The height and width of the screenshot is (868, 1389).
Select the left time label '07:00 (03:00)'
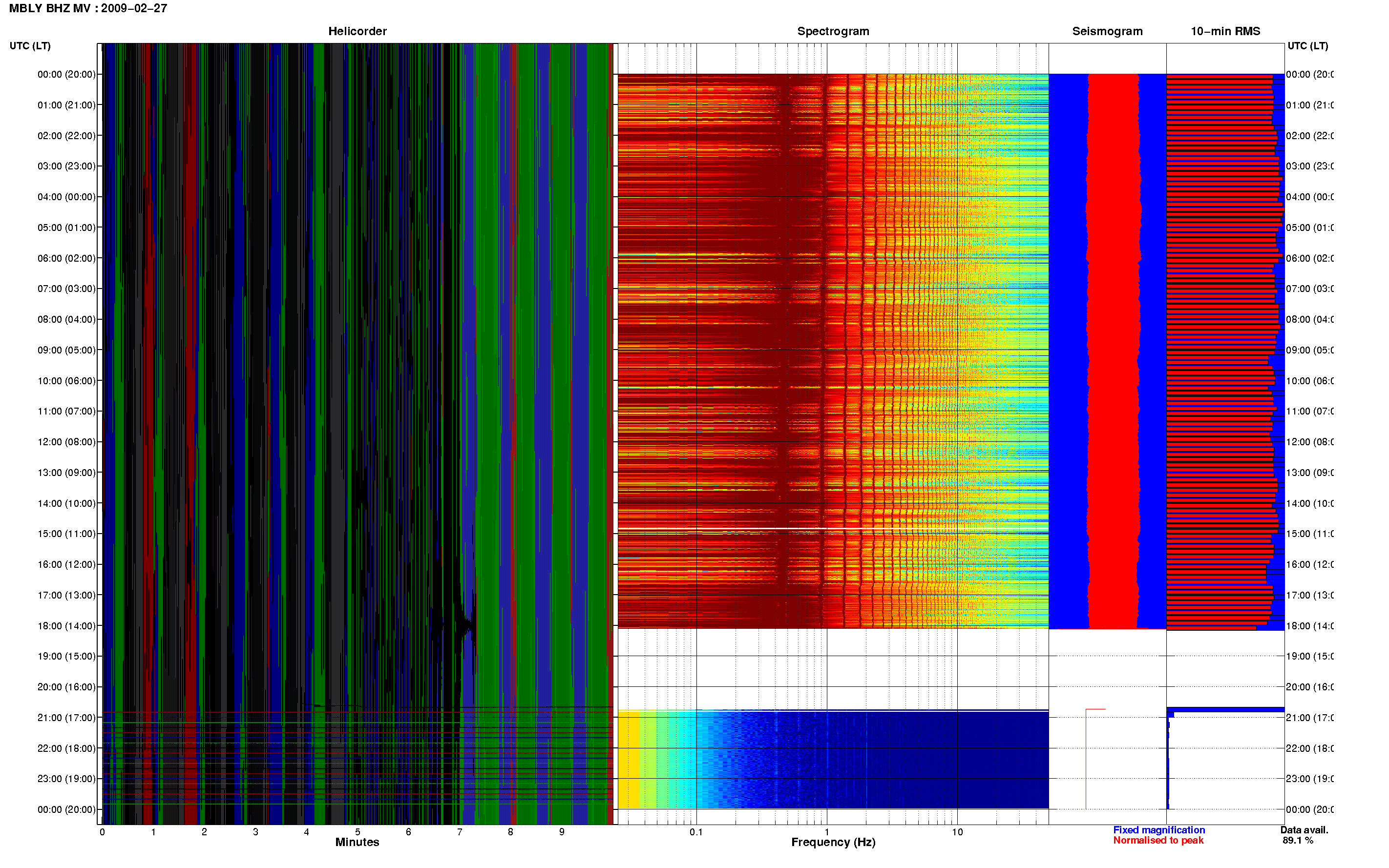(66, 289)
